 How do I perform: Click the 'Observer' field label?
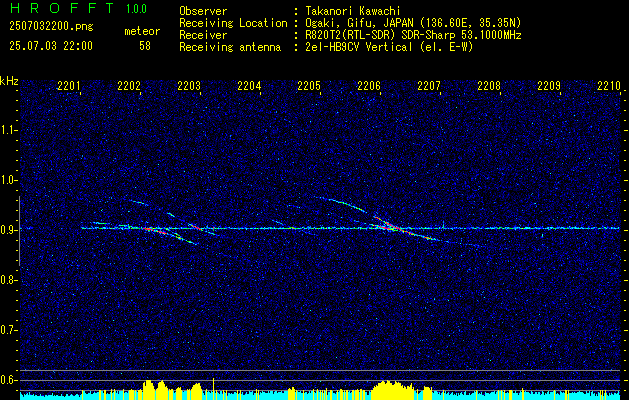coord(203,11)
